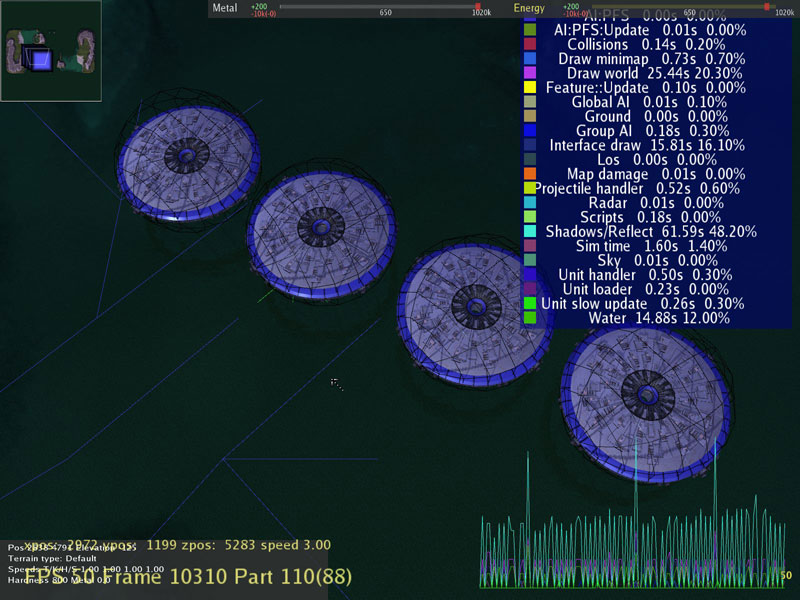The width and height of the screenshot is (800, 600).
Task: Click the Unit loader purple swatch
Action: tap(530, 289)
